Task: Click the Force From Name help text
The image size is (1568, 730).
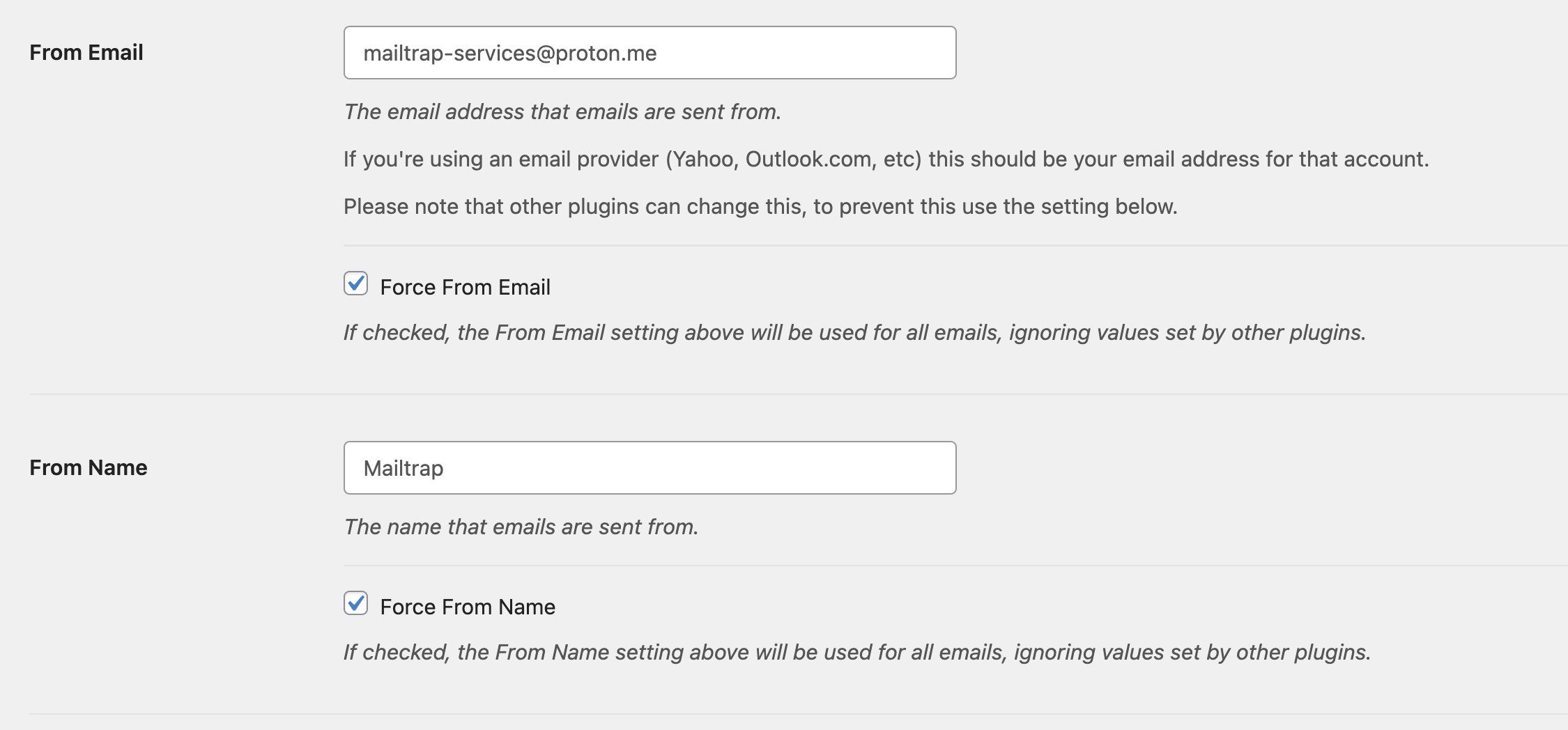Action: pos(857,652)
